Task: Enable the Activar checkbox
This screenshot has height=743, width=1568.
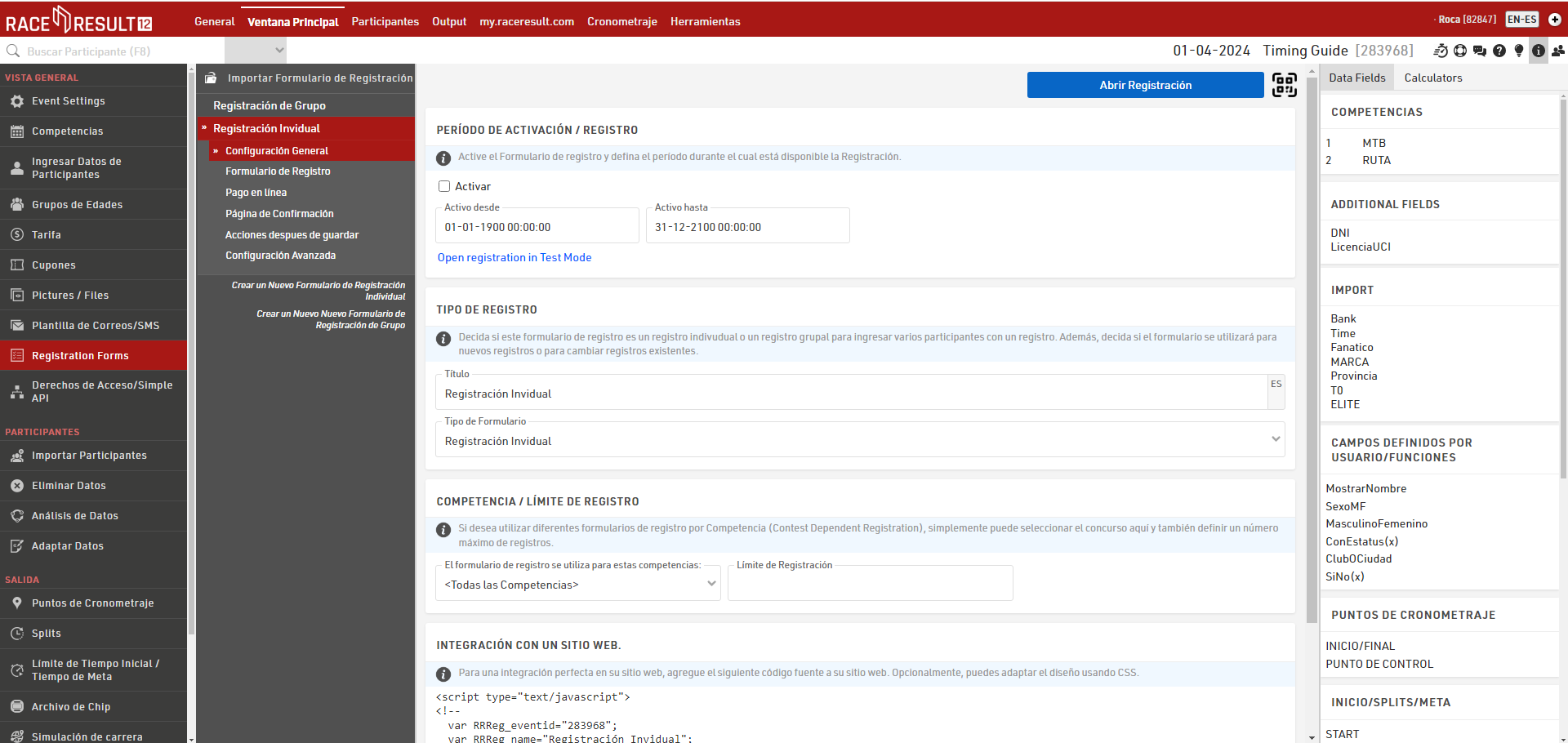Action: point(444,186)
